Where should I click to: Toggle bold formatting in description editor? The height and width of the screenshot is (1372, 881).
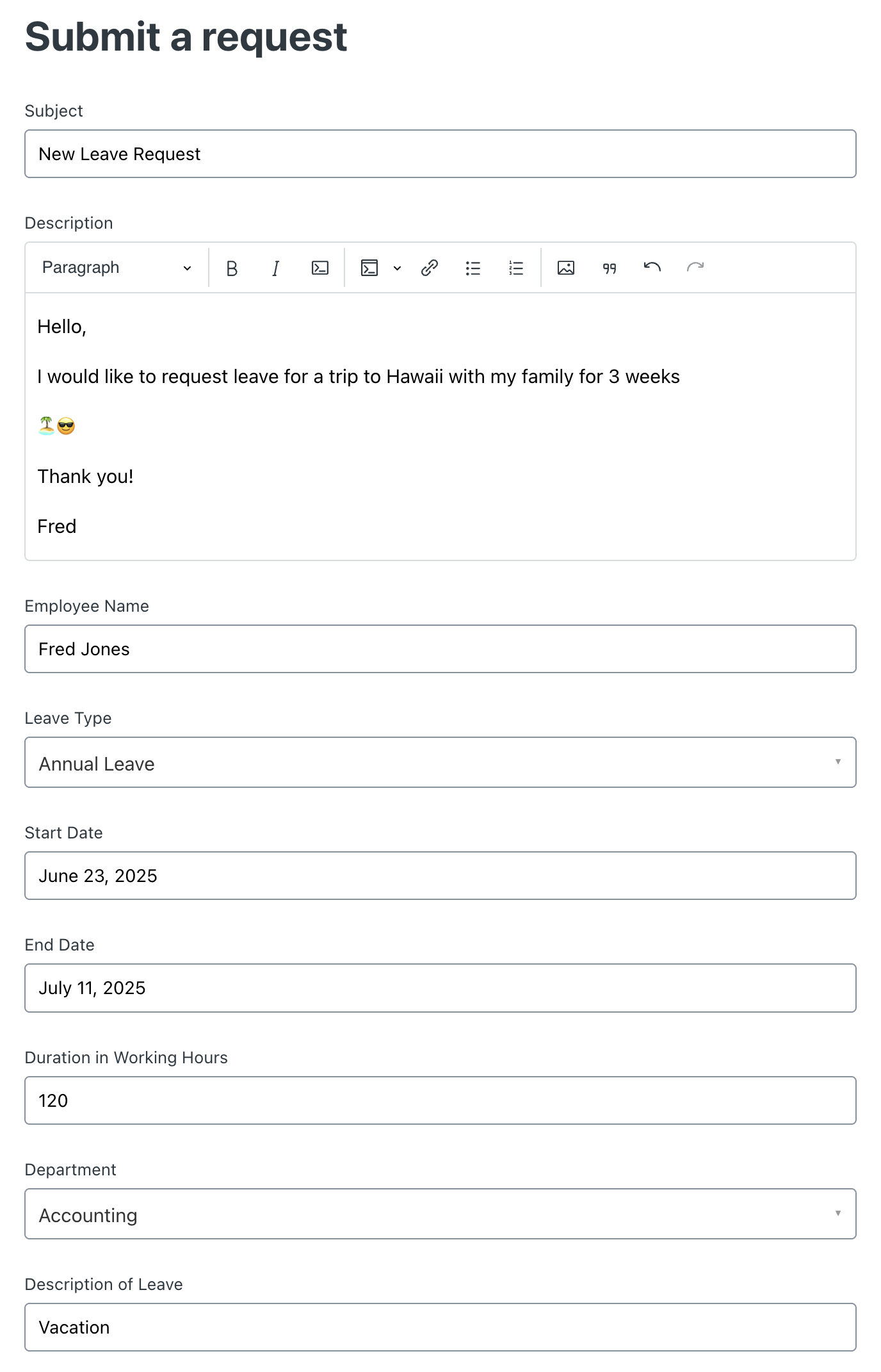[232, 268]
